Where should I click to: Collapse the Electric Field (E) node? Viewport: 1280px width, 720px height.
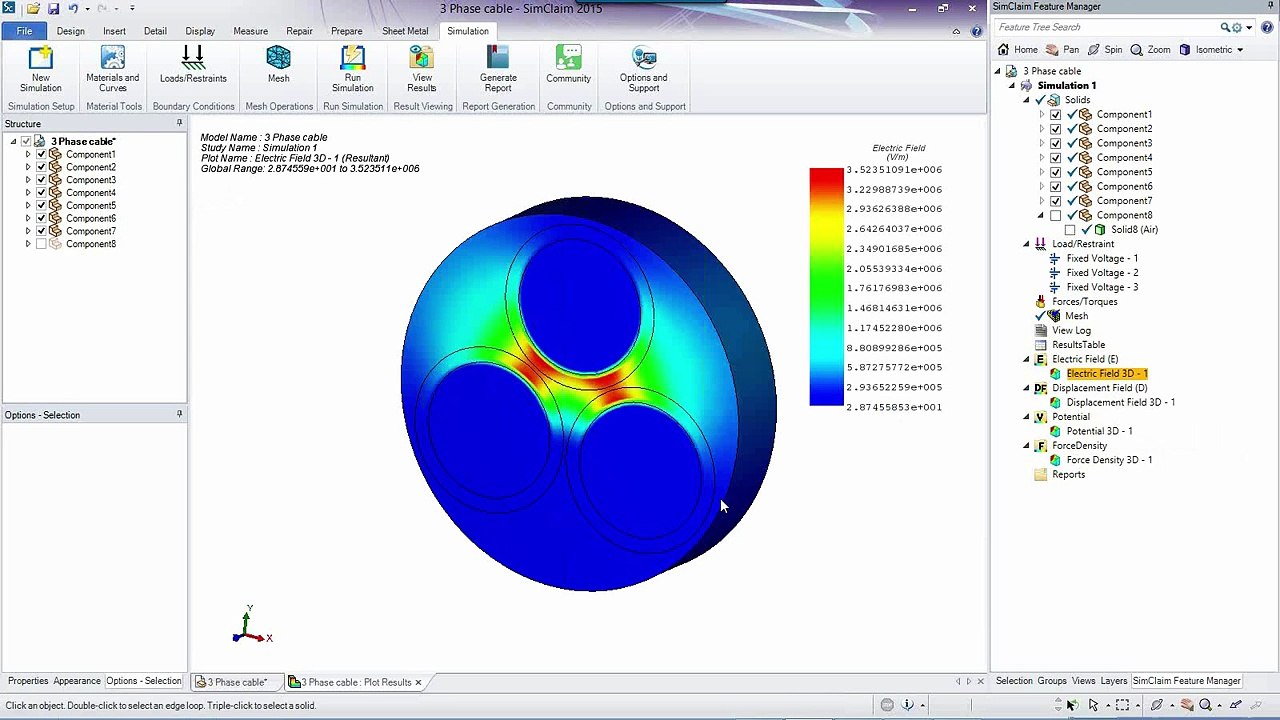[x=1026, y=359]
